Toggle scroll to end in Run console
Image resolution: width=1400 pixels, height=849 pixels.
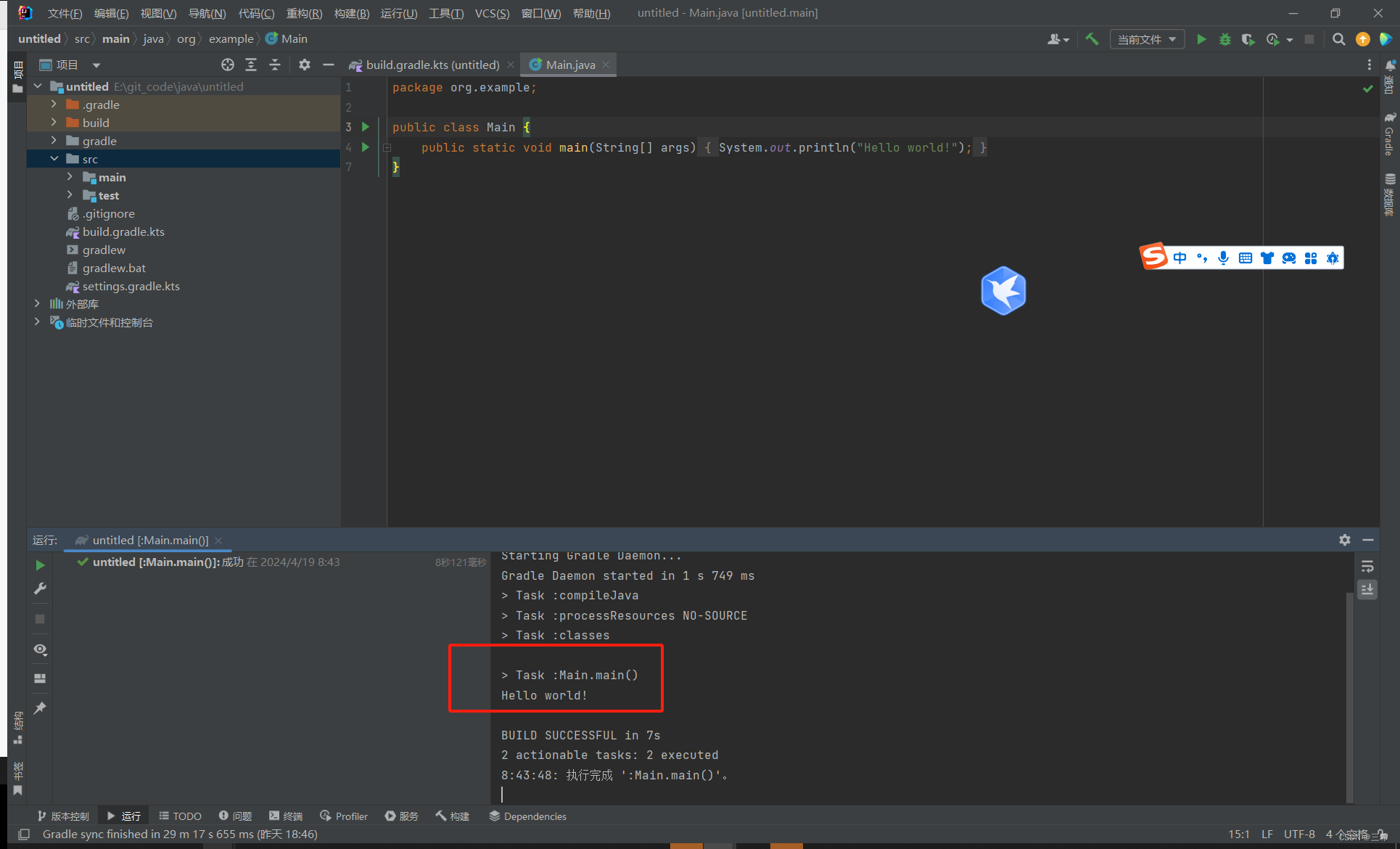click(1367, 589)
